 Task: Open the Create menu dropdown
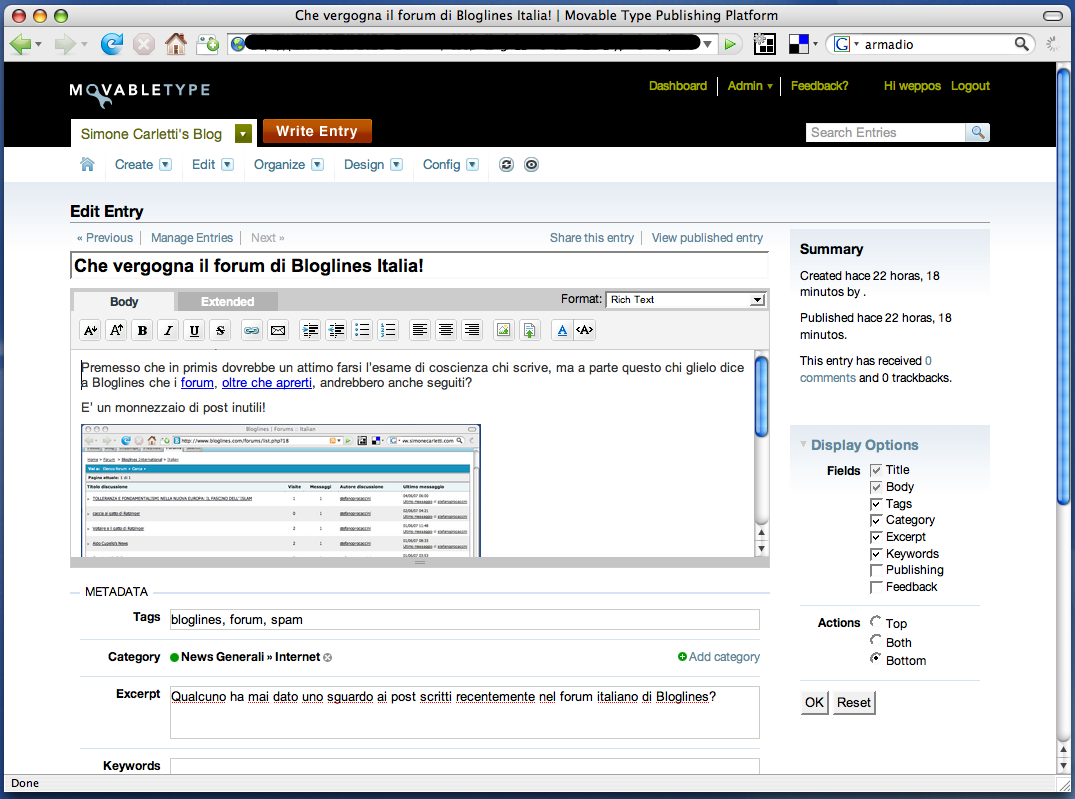[x=165, y=165]
